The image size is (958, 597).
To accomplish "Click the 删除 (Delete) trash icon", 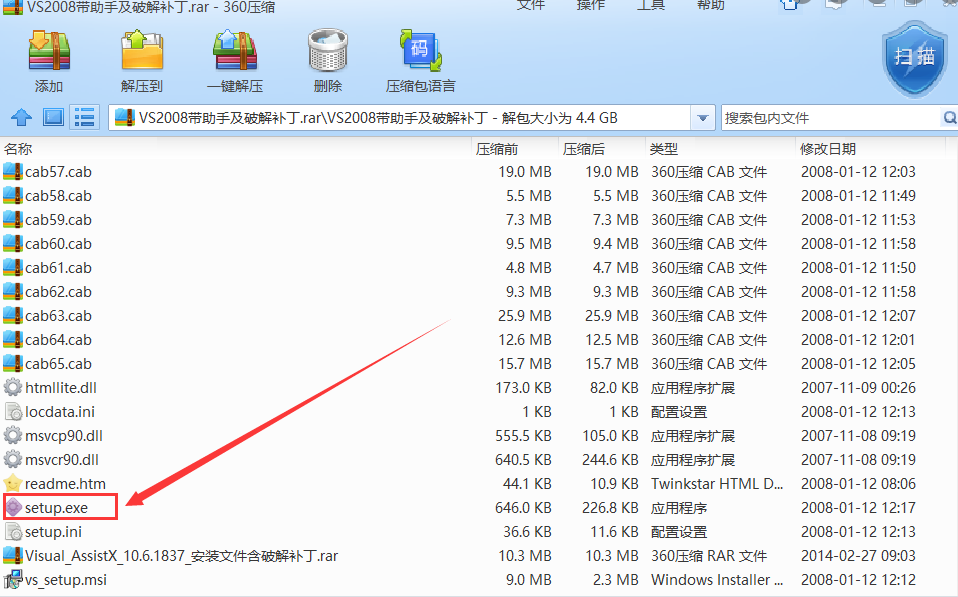I will (x=327, y=58).
